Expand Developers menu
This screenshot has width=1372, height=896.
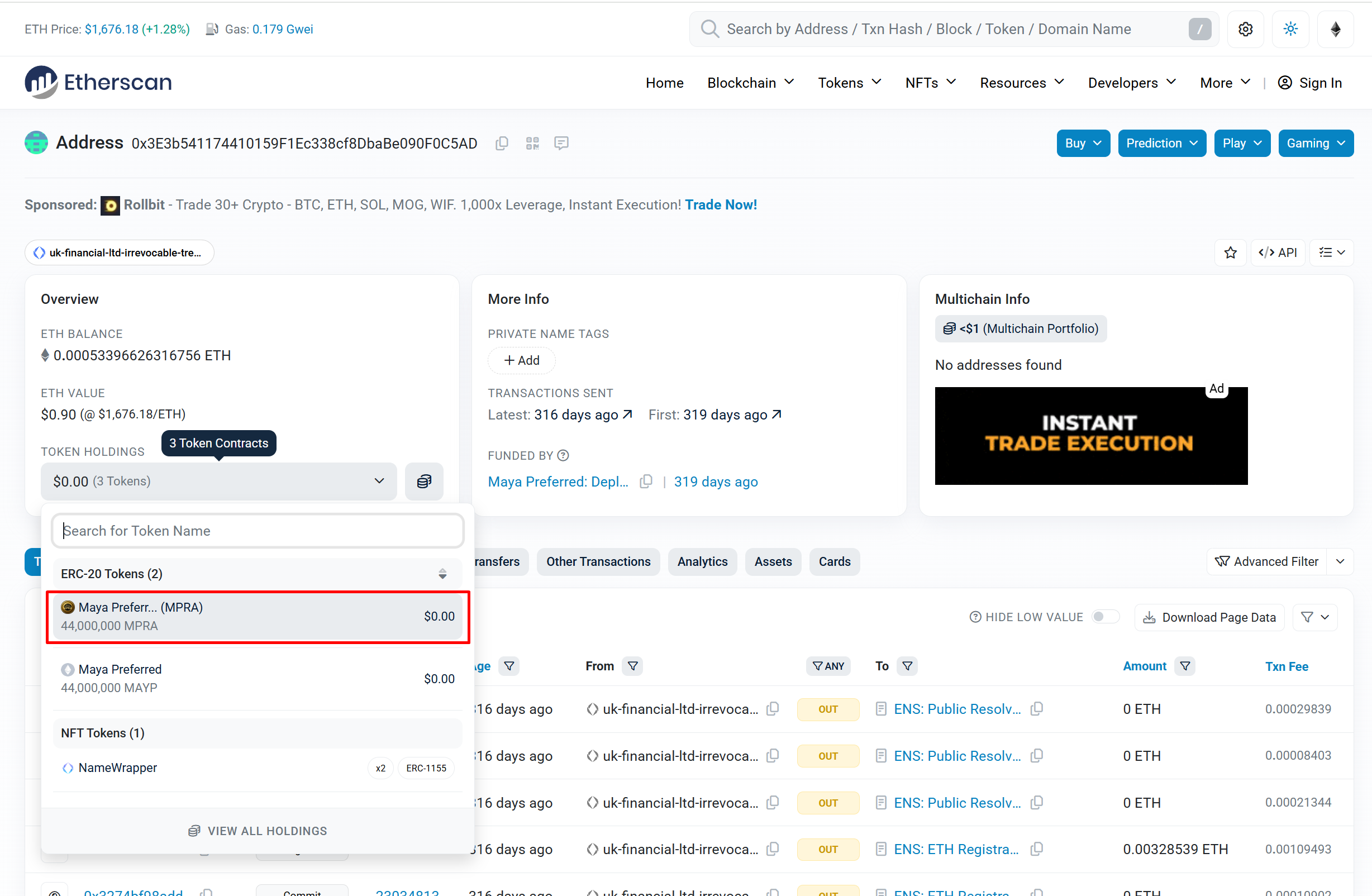tap(1132, 83)
